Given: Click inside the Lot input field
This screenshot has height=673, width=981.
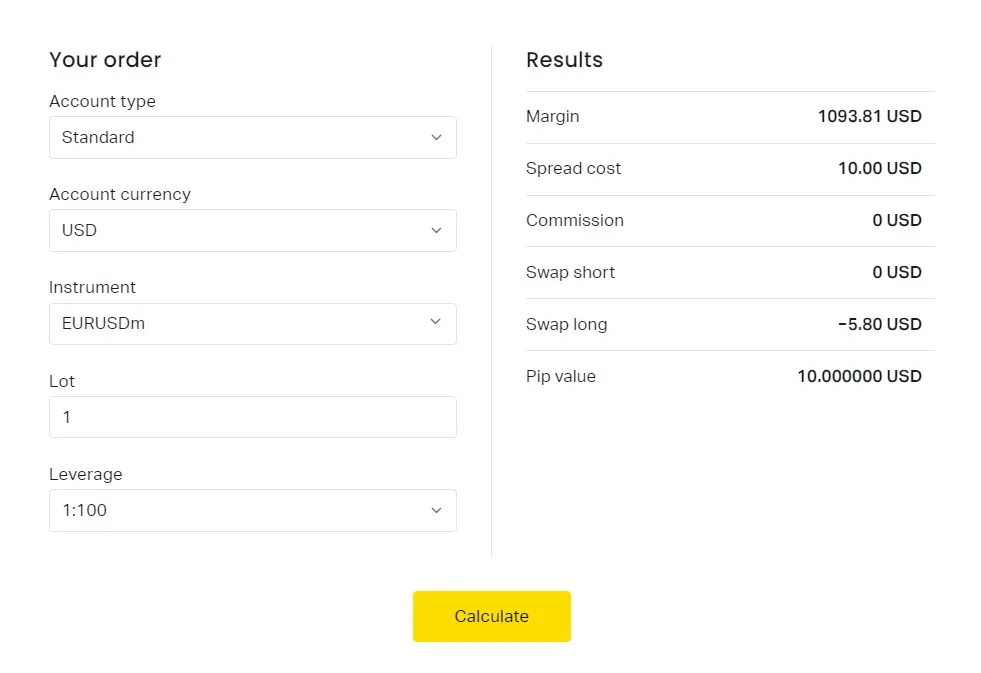Looking at the screenshot, I should coord(252,417).
